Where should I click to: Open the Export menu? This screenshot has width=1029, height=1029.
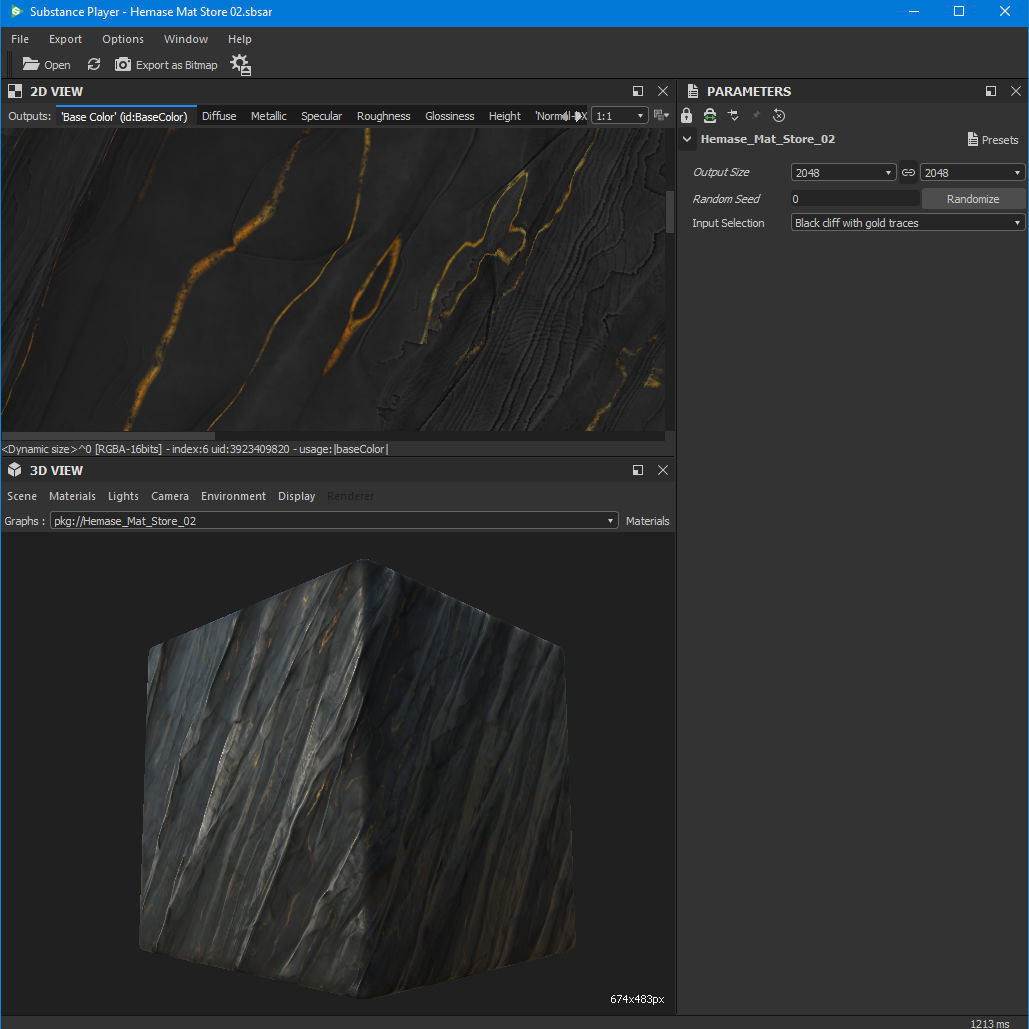coord(65,39)
